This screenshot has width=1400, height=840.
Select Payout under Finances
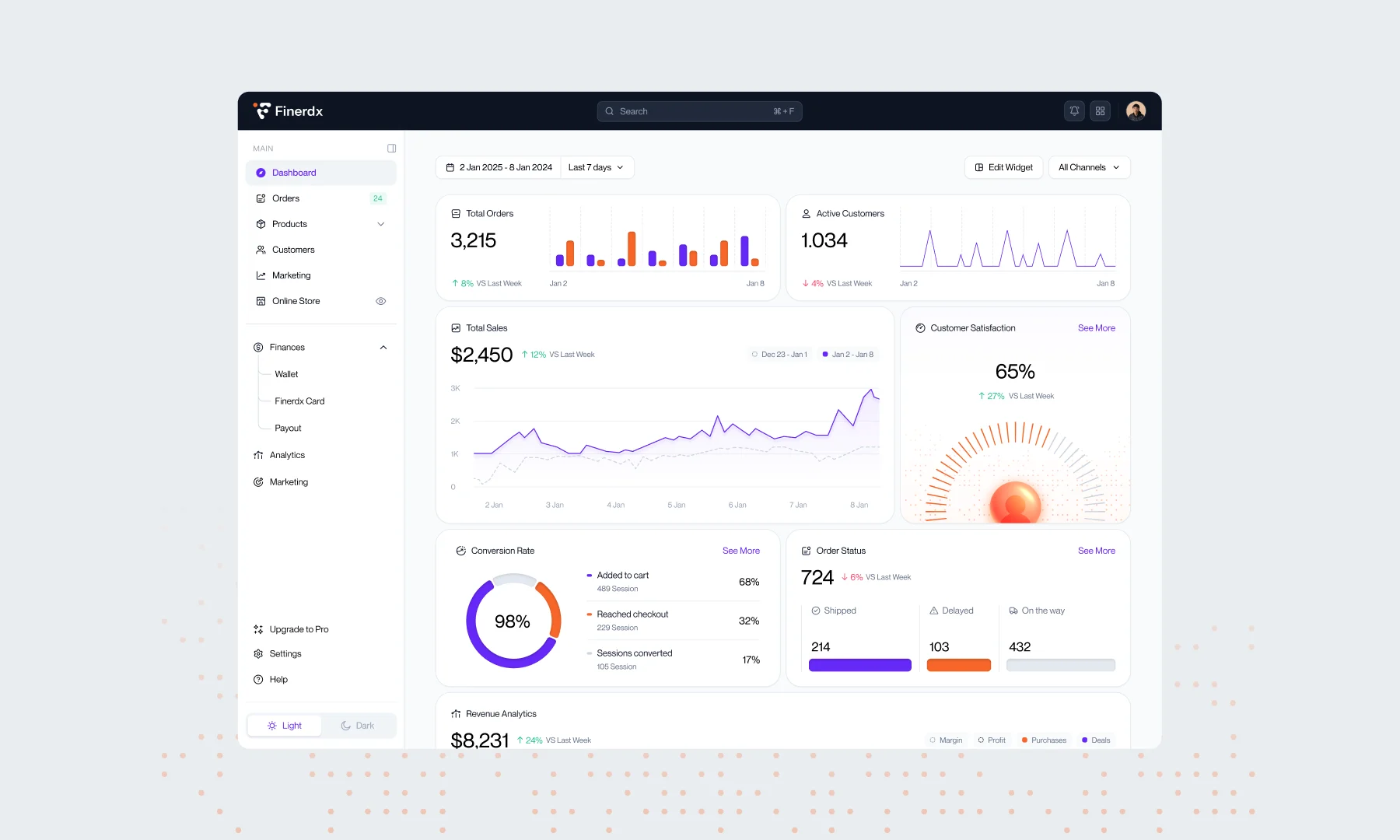[288, 429]
